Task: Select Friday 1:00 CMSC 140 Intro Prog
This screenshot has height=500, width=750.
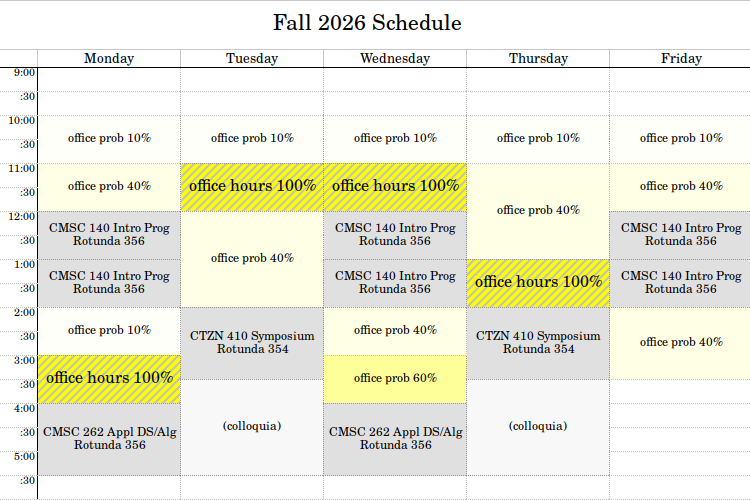Action: point(680,283)
